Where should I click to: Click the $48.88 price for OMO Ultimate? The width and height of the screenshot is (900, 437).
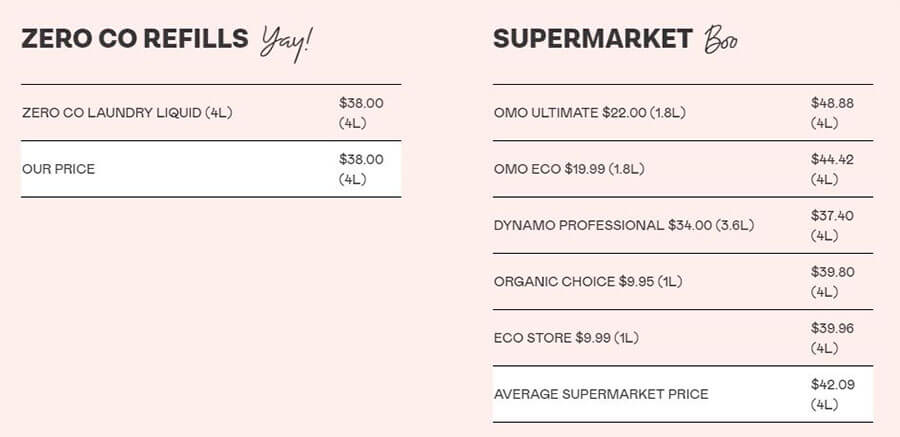[x=832, y=103]
